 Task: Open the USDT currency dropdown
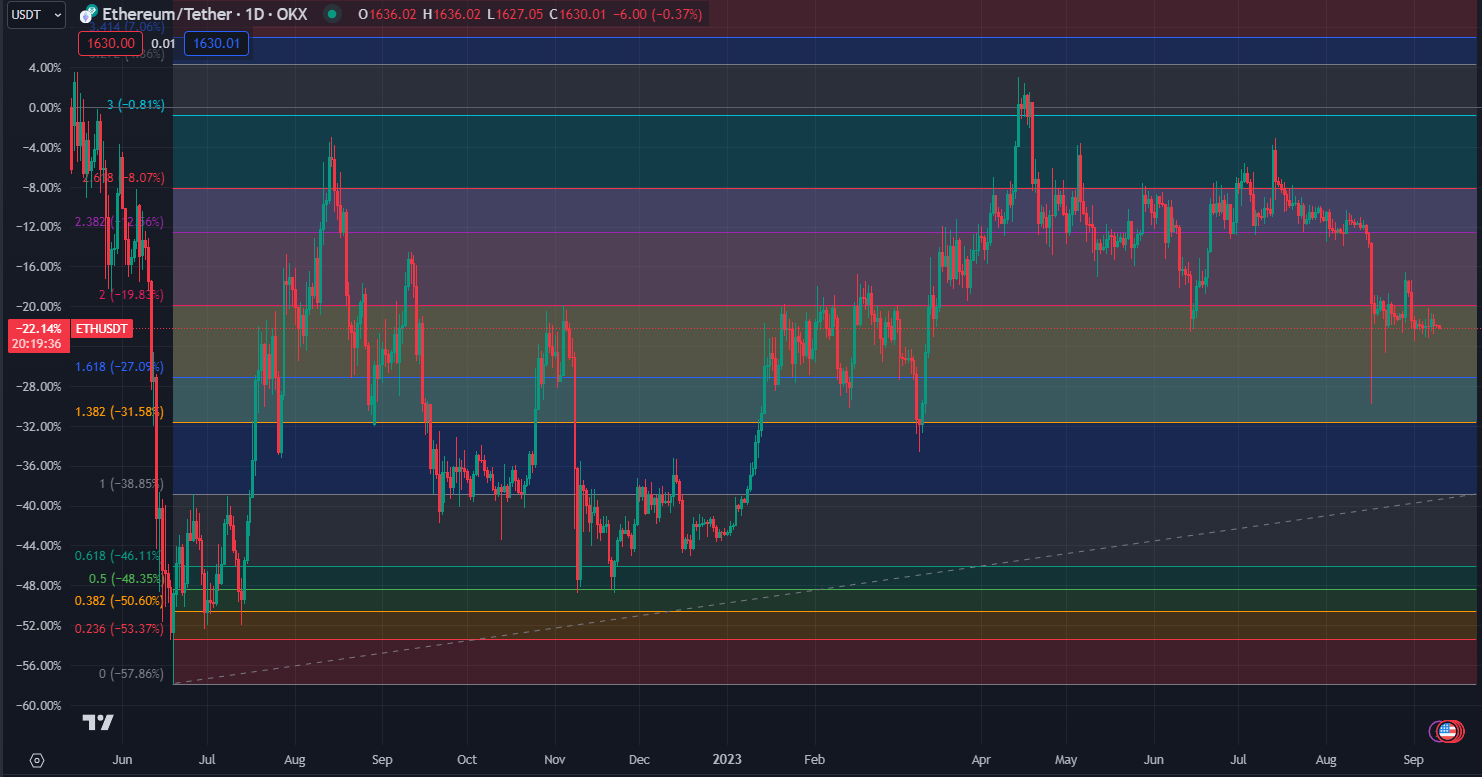pyautogui.click(x=36, y=15)
